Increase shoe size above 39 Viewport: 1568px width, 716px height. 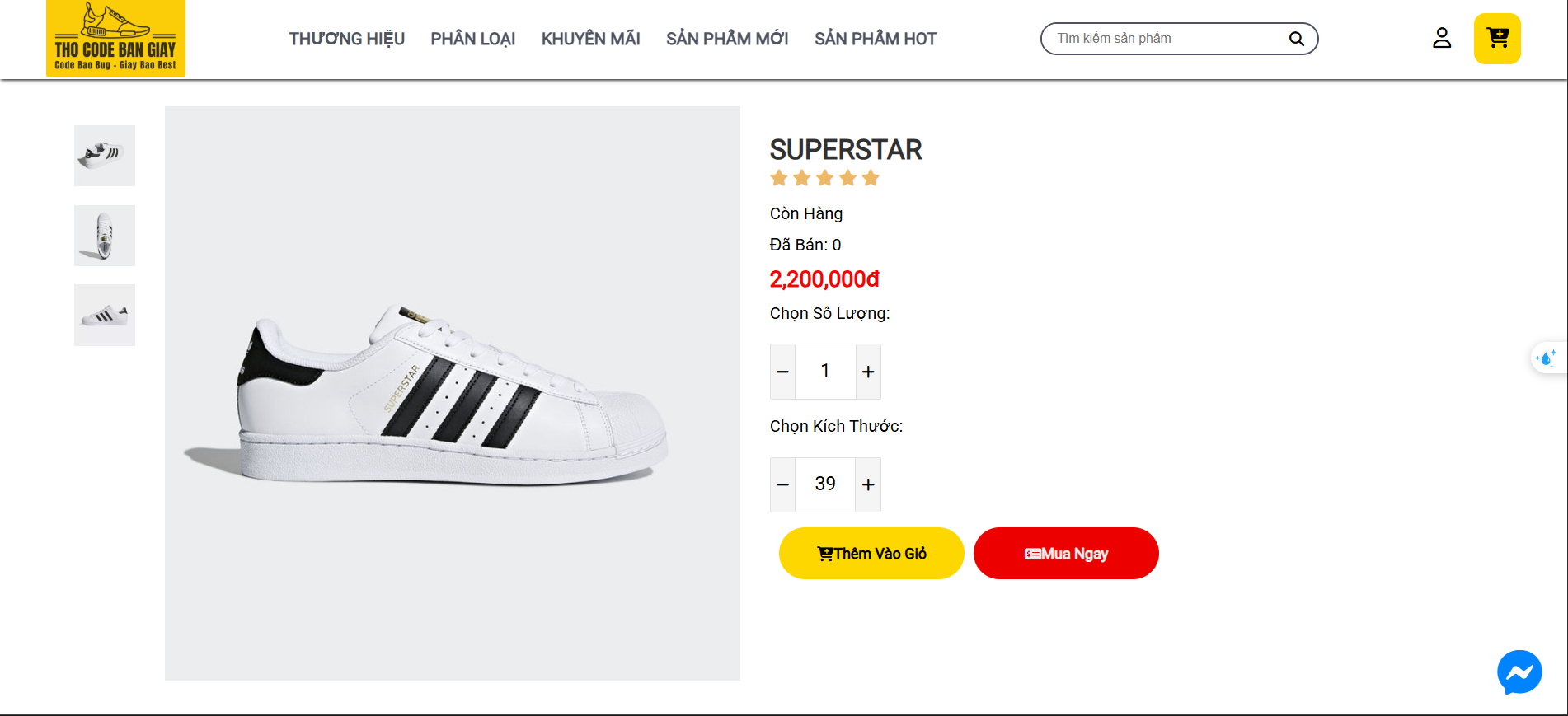868,484
